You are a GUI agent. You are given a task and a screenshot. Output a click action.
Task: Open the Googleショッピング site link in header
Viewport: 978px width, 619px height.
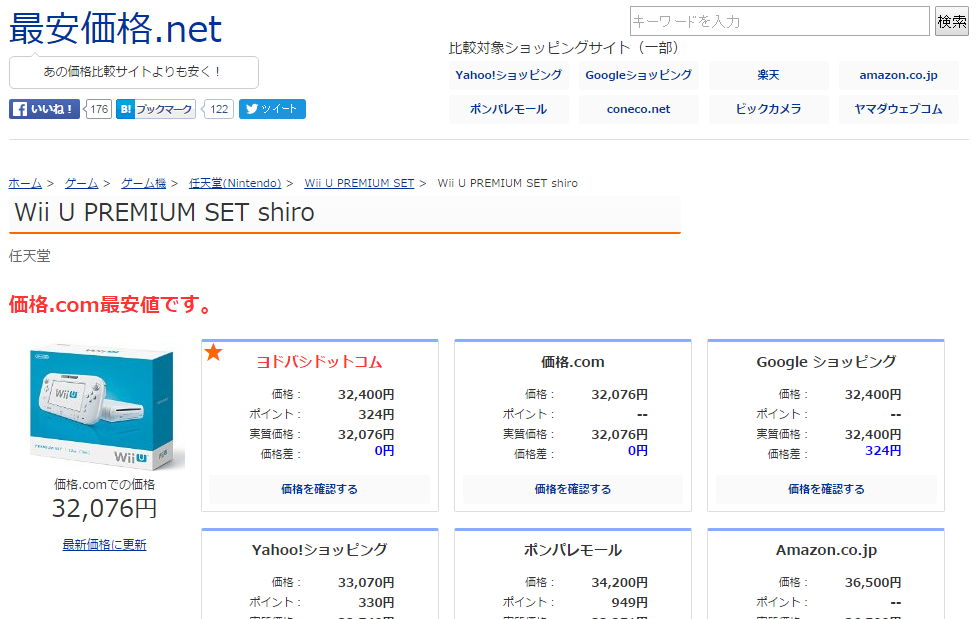[x=638, y=76]
